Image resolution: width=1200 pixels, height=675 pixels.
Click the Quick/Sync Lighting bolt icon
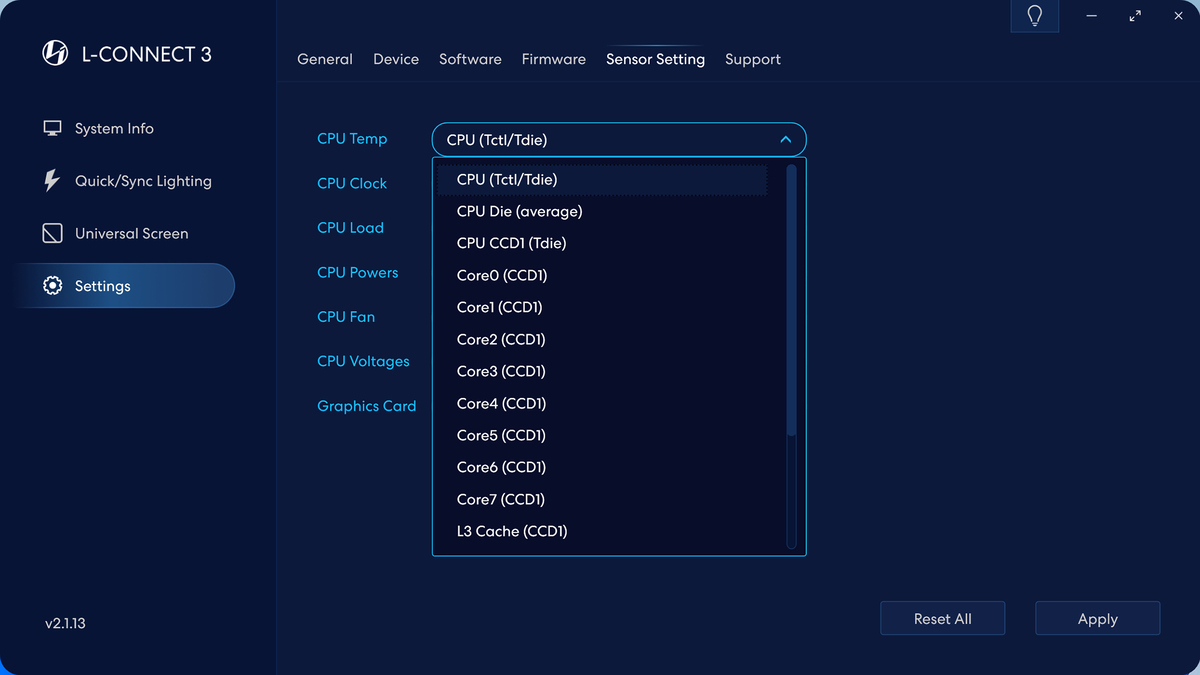tap(52, 181)
